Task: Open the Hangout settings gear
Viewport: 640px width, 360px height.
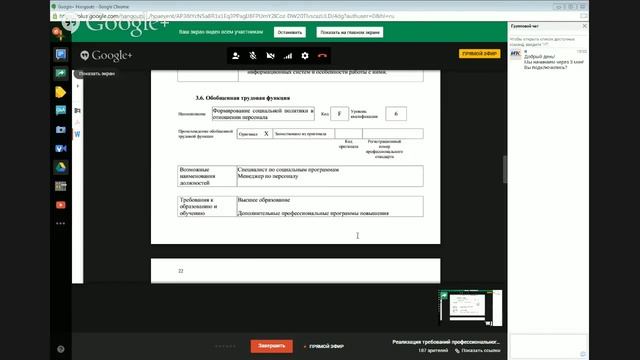Action: coord(305,56)
